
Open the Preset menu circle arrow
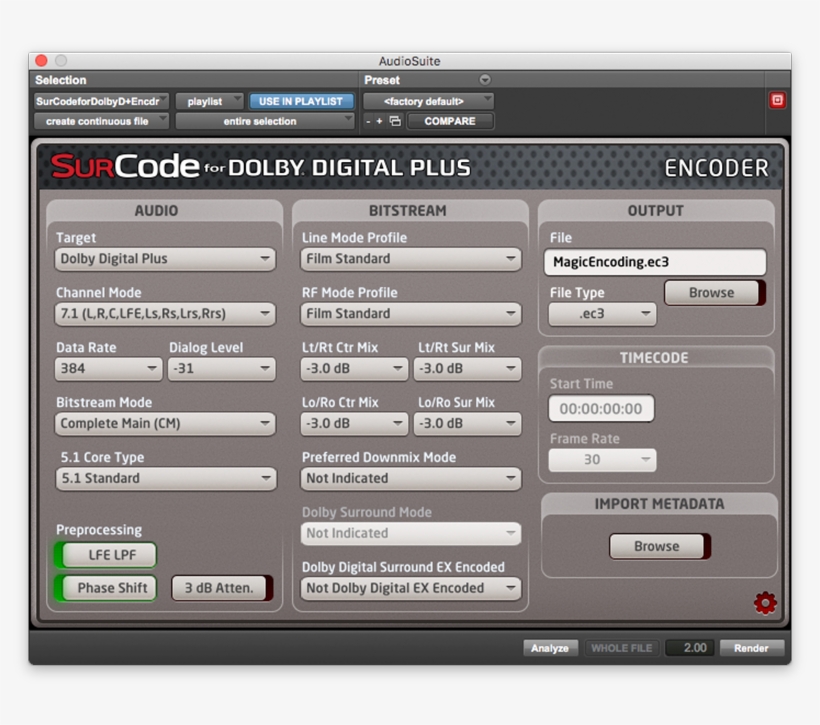(x=485, y=80)
